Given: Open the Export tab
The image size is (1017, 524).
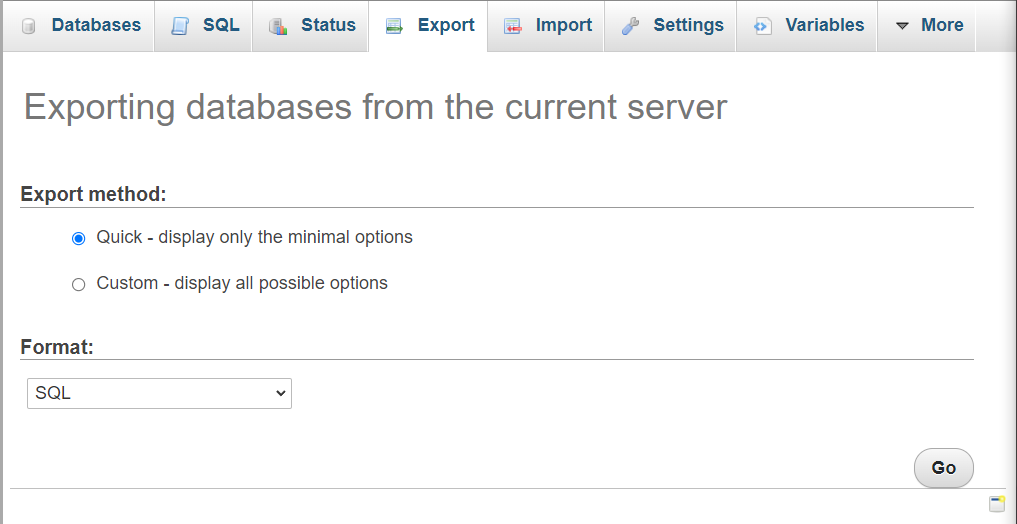Looking at the screenshot, I should tap(428, 26).
